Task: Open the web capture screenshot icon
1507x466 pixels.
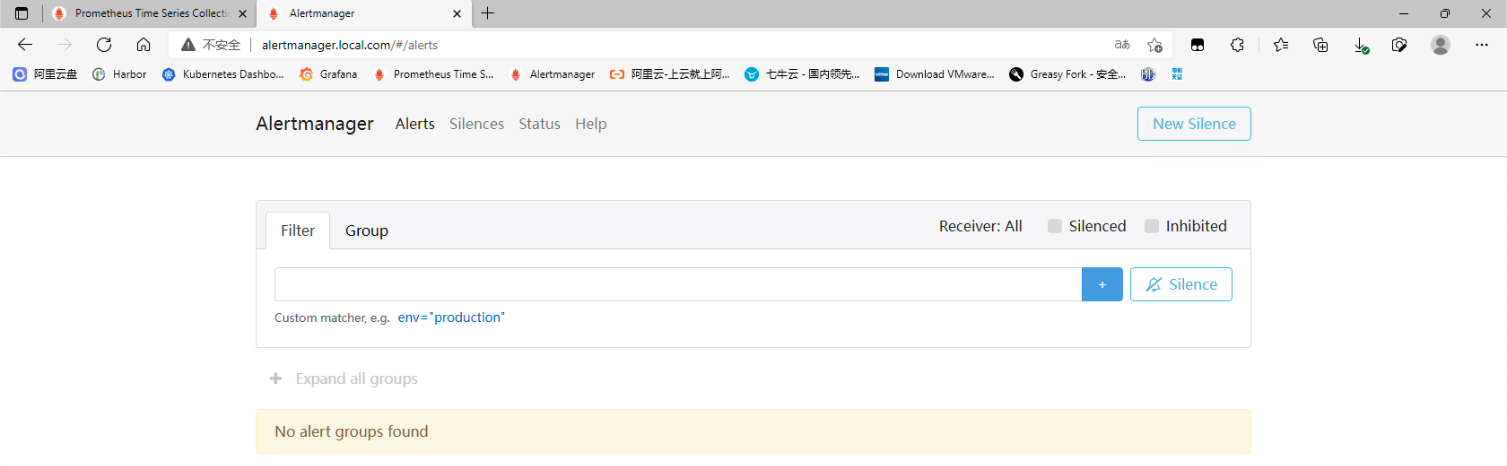Action: (x=1400, y=45)
